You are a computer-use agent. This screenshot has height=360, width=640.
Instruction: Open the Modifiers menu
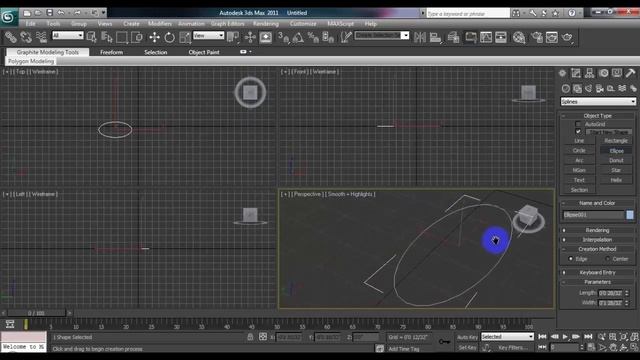(160, 24)
